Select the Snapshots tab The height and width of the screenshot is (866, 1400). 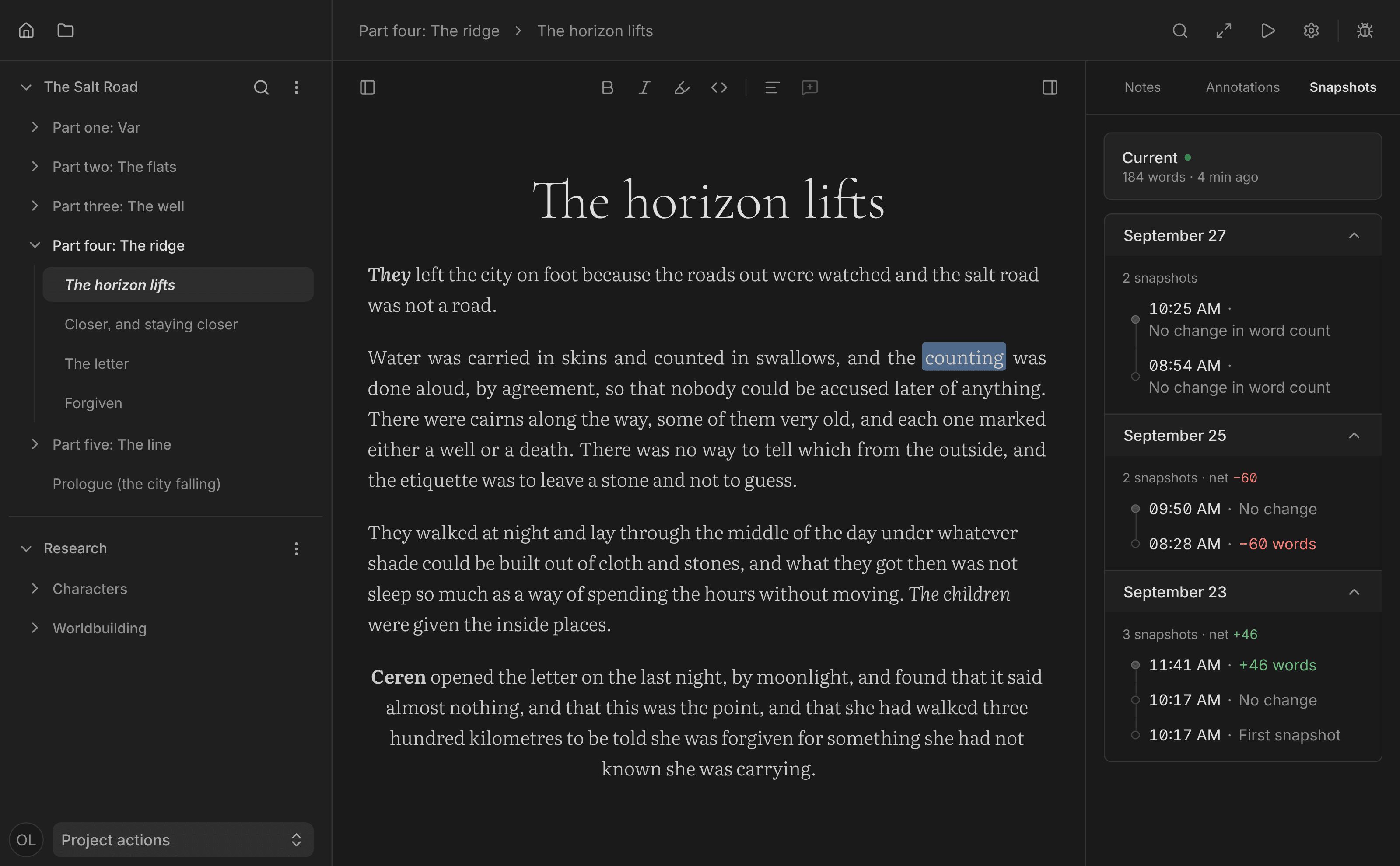(x=1343, y=87)
